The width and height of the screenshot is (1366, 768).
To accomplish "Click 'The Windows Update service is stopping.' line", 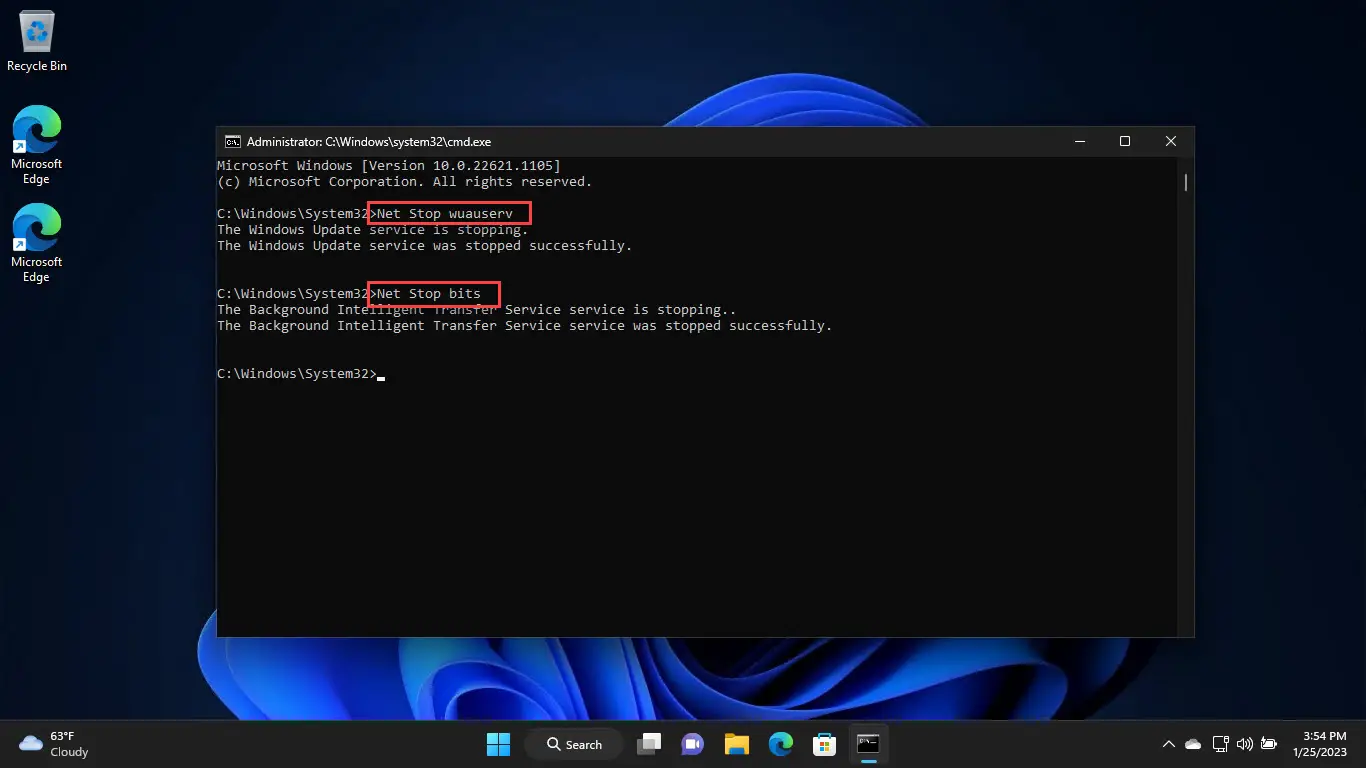I will 373,229.
